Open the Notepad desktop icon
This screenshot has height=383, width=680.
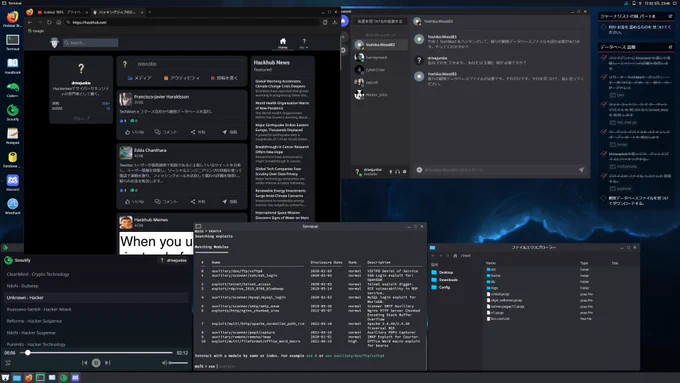(x=13, y=134)
